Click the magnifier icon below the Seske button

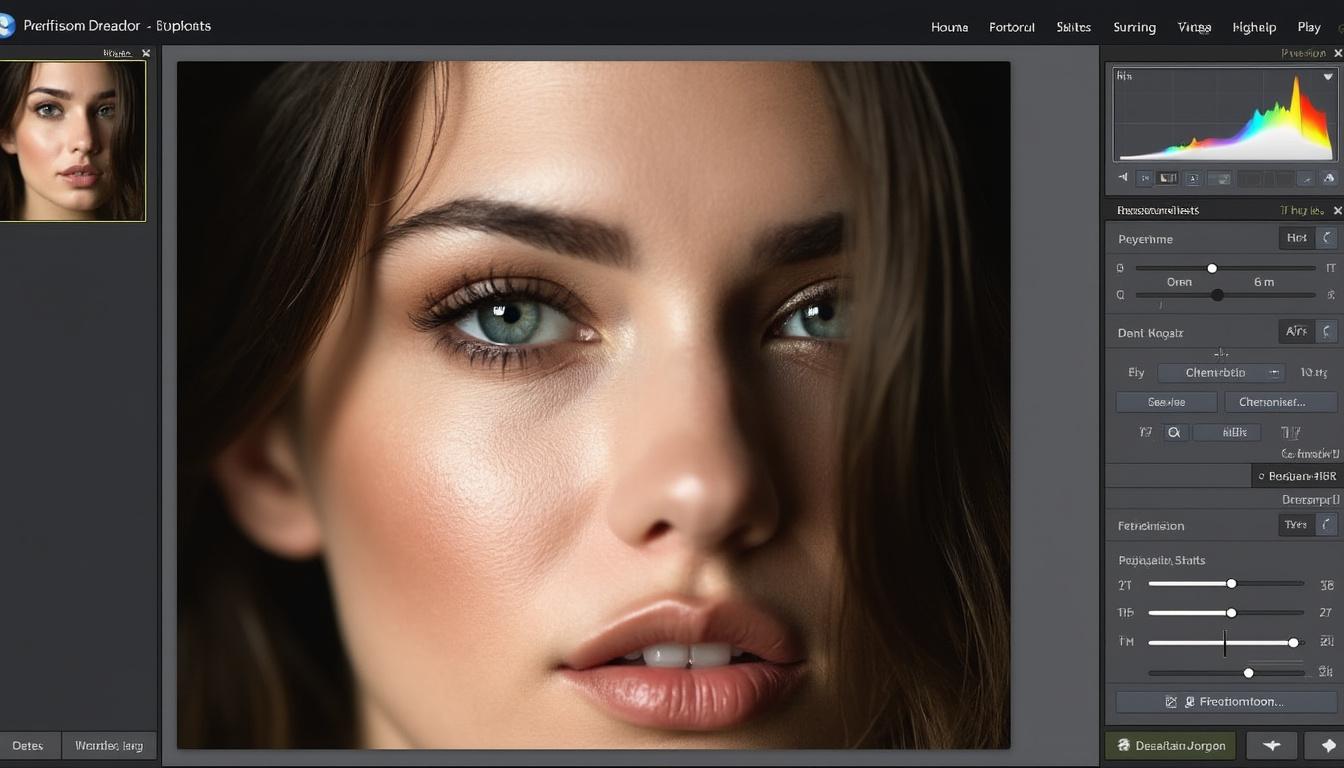[1174, 433]
